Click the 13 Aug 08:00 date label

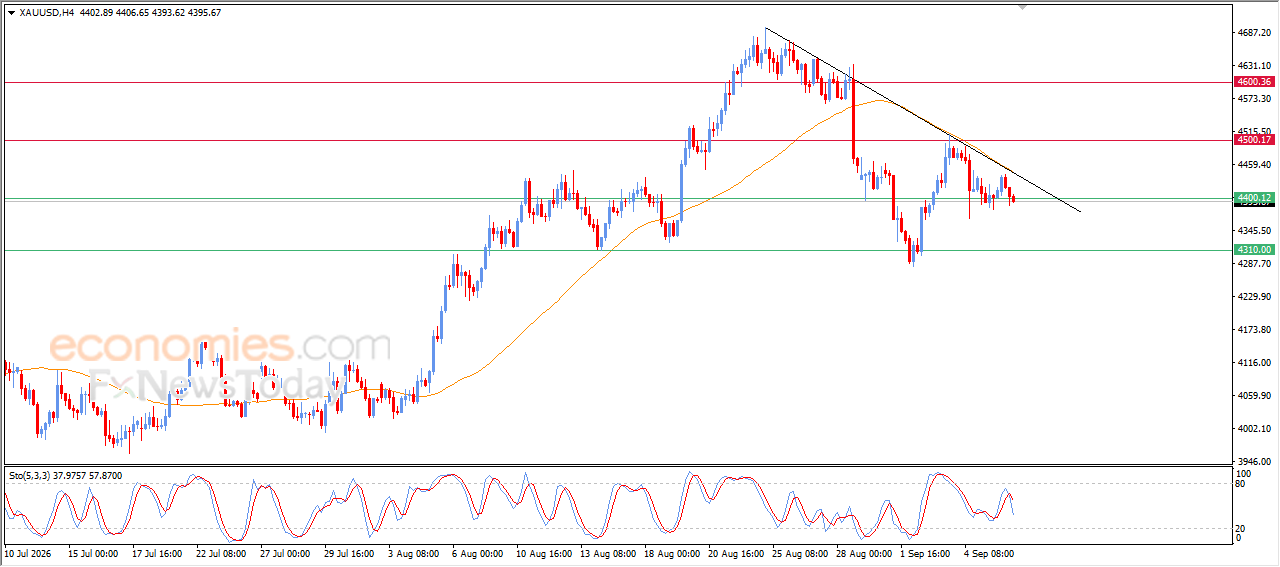coord(607,552)
